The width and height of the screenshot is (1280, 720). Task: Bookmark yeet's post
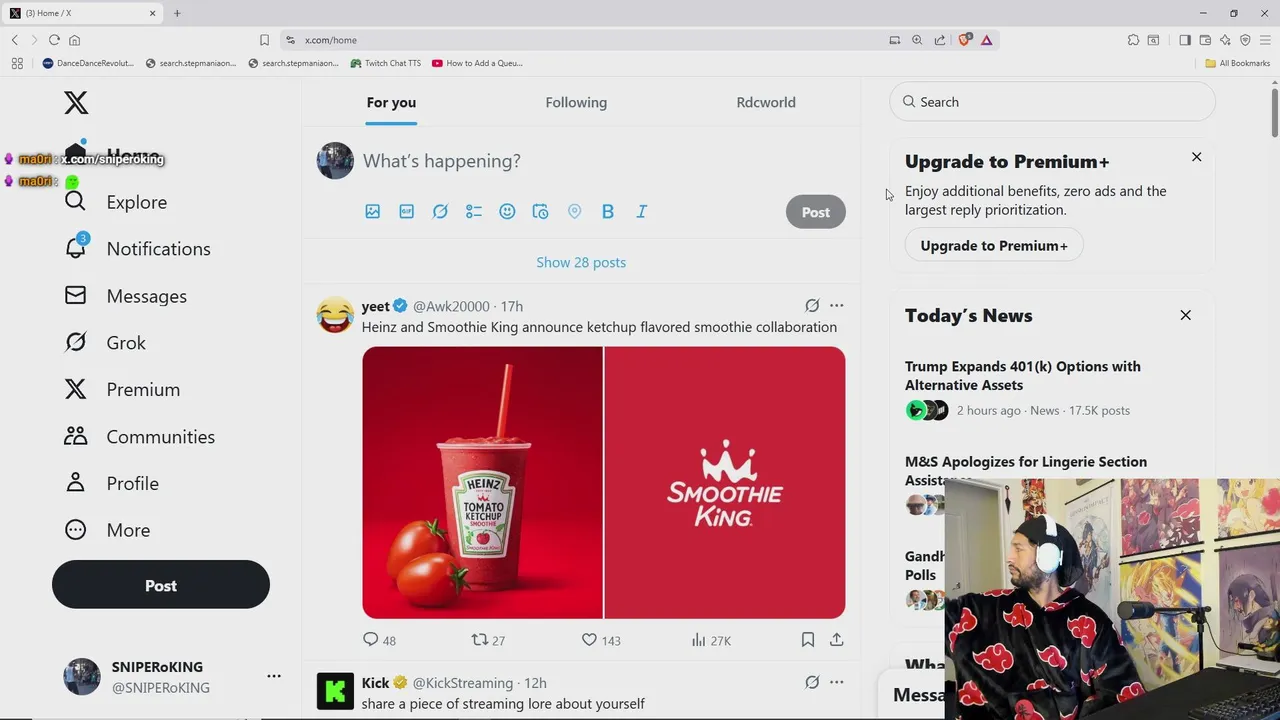(x=808, y=640)
